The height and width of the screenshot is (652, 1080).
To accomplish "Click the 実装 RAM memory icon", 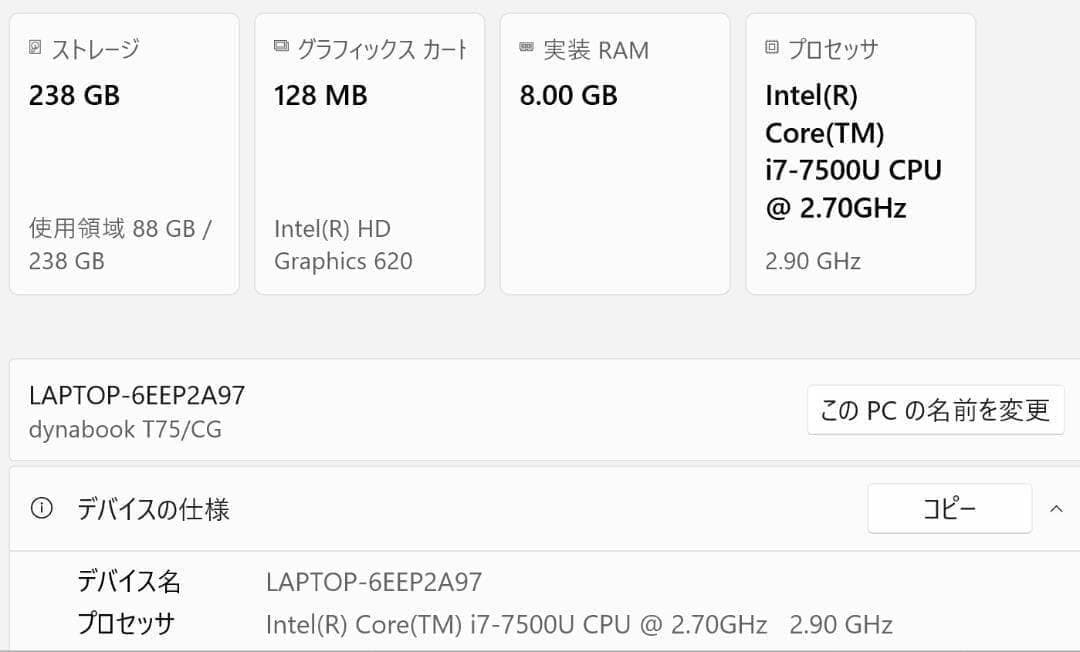I will 526,44.
